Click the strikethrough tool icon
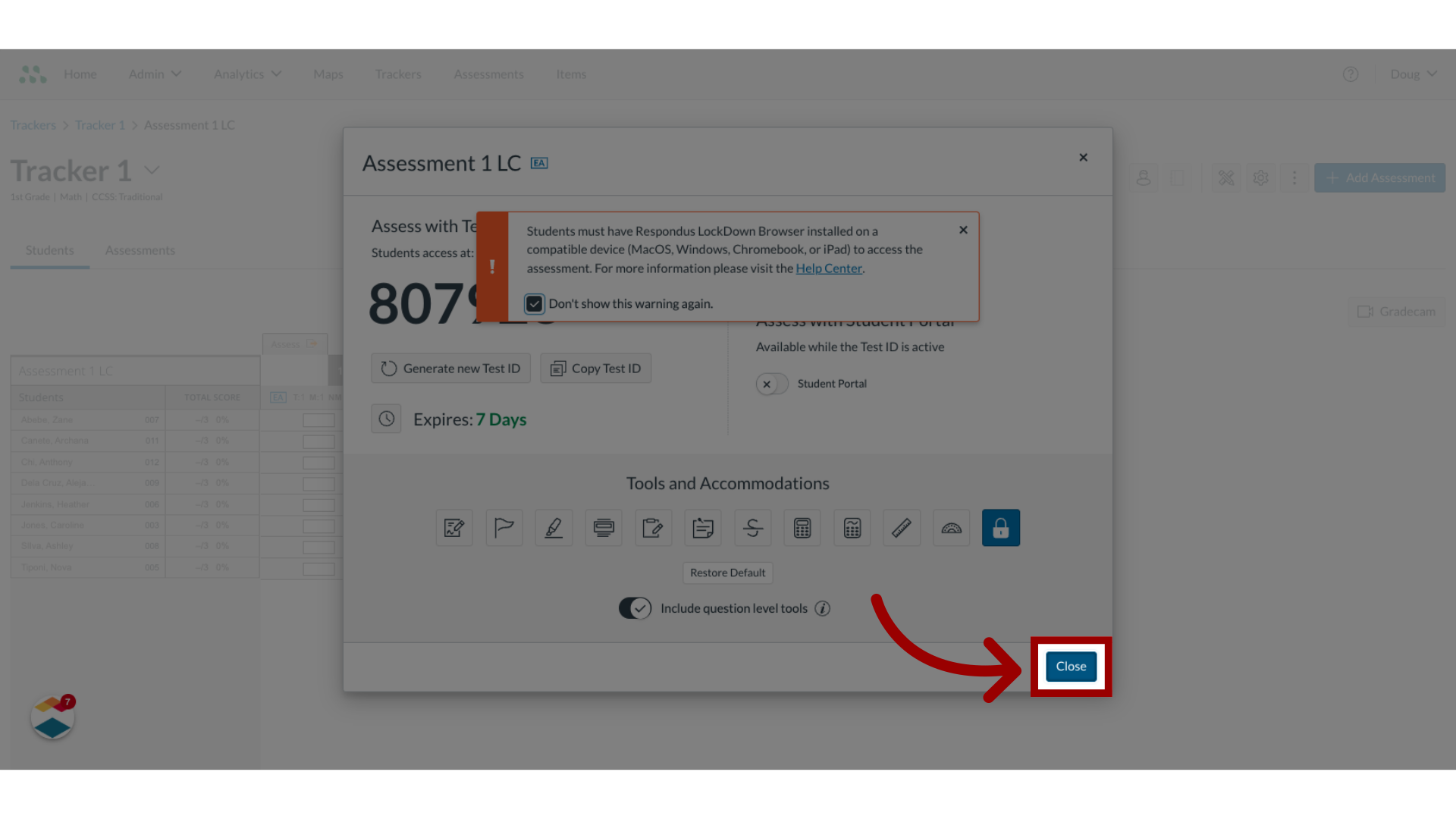This screenshot has height=819, width=1456. click(x=752, y=527)
